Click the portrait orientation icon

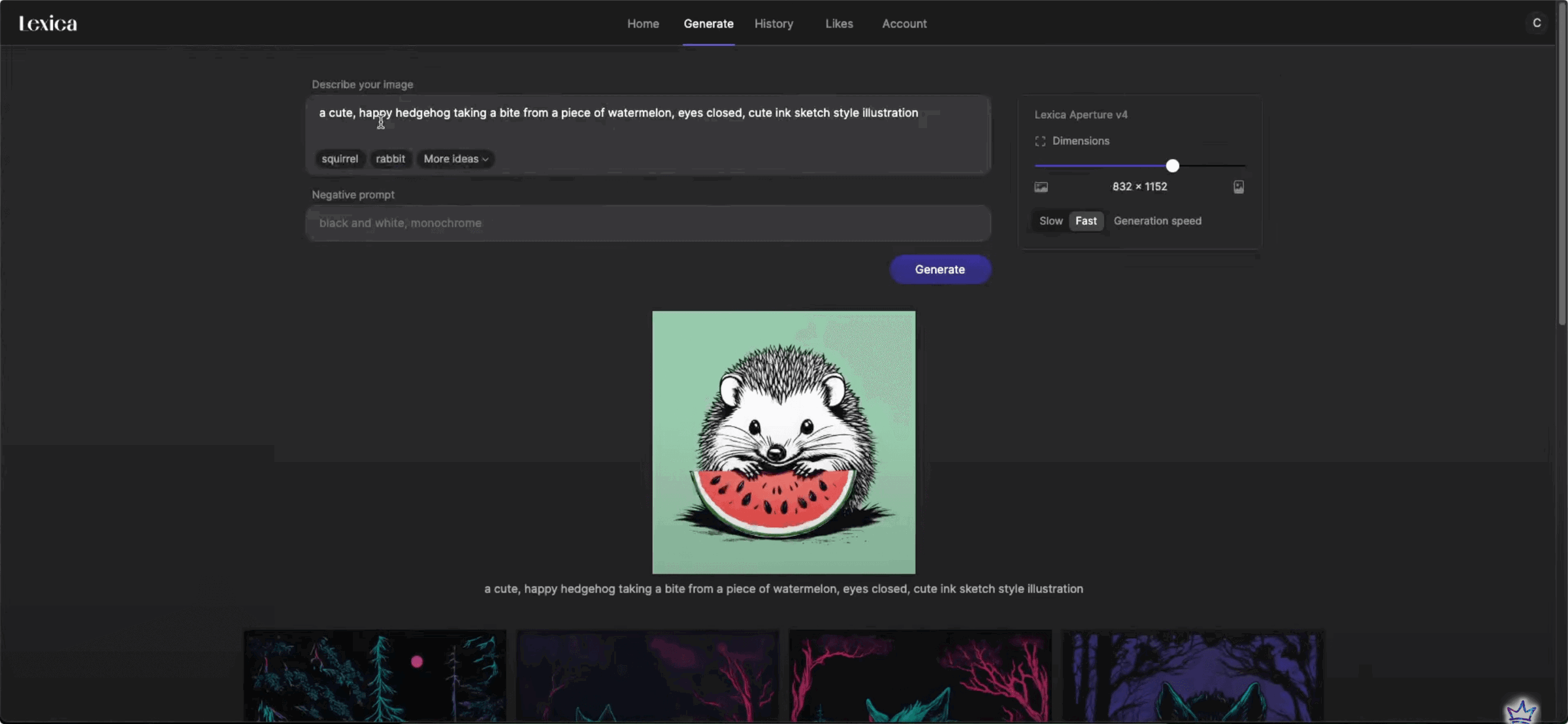tap(1238, 187)
